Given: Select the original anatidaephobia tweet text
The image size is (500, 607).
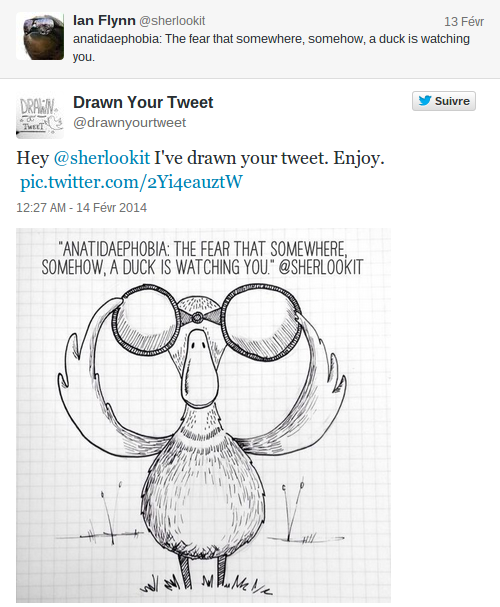Looking at the screenshot, I should pyautogui.click(x=271, y=48).
